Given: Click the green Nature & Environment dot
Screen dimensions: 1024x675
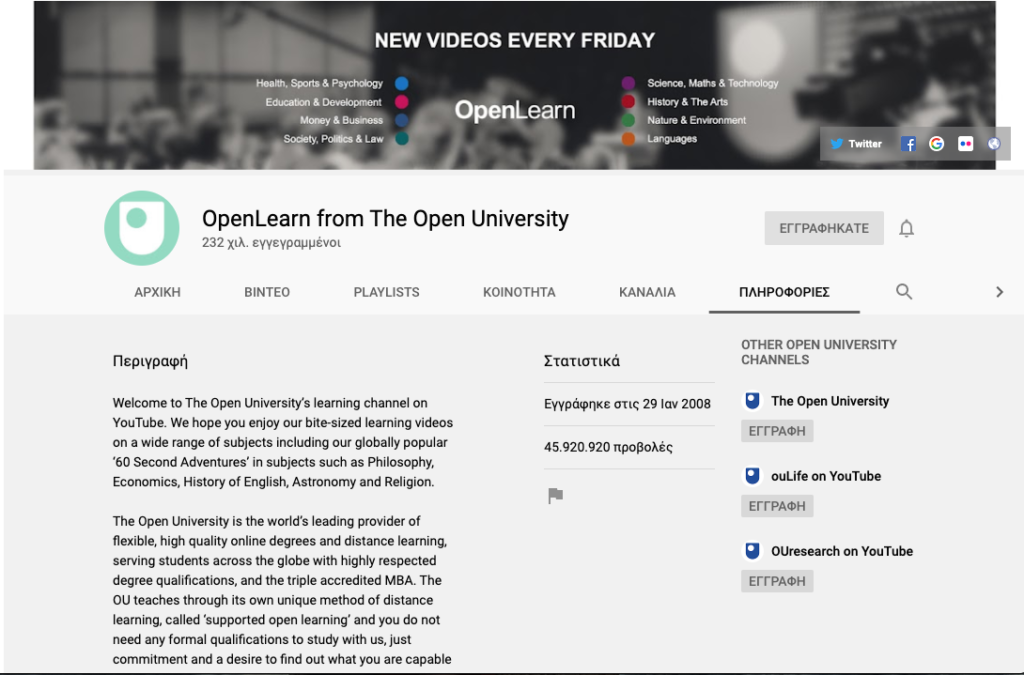Looking at the screenshot, I should [628, 120].
